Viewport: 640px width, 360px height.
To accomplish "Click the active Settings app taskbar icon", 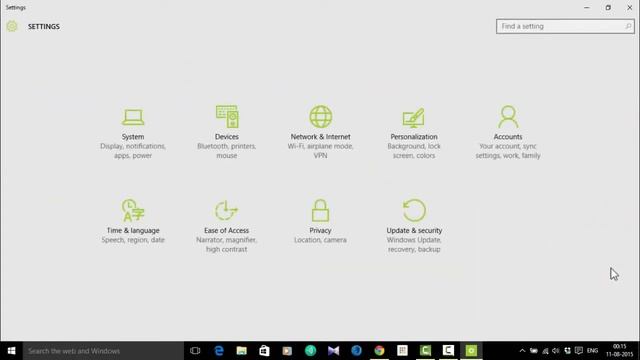I will pos(471,351).
